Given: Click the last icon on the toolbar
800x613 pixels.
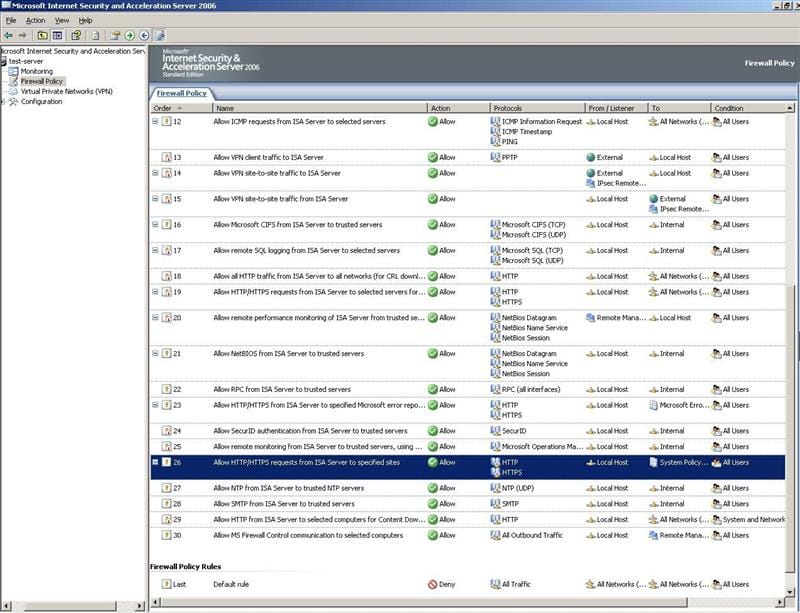Looking at the screenshot, I should coord(160,35).
